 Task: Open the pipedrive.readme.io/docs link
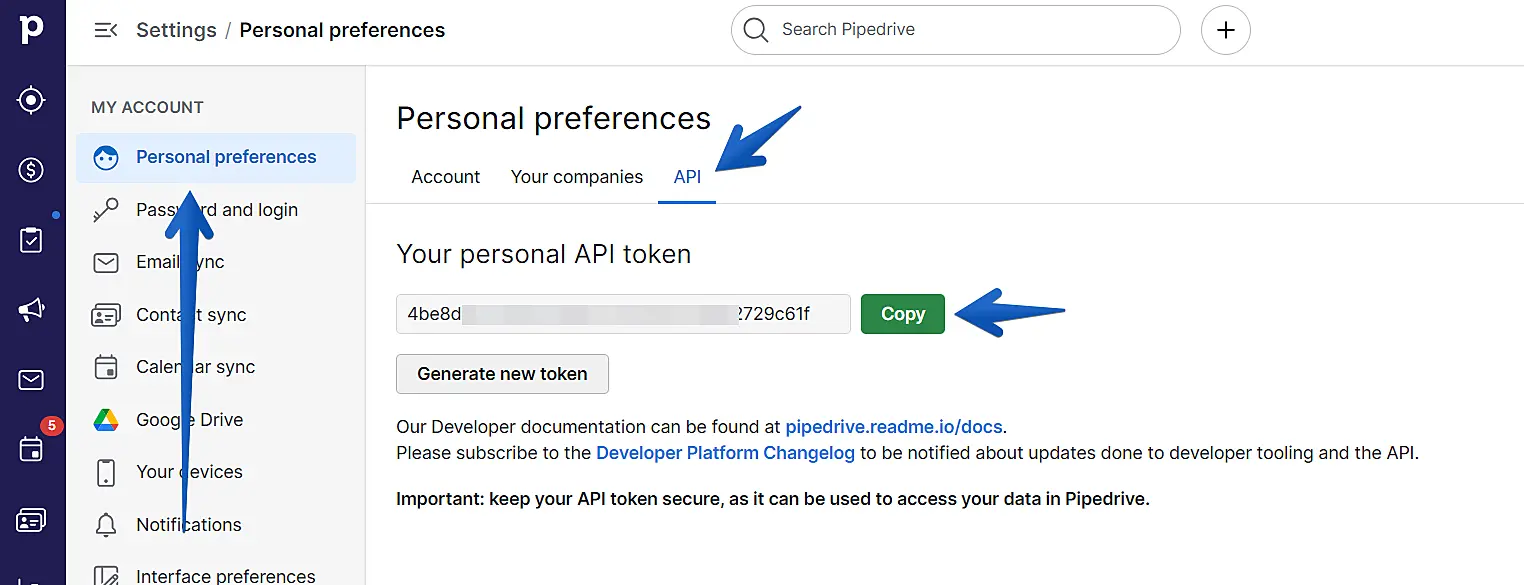(x=893, y=427)
